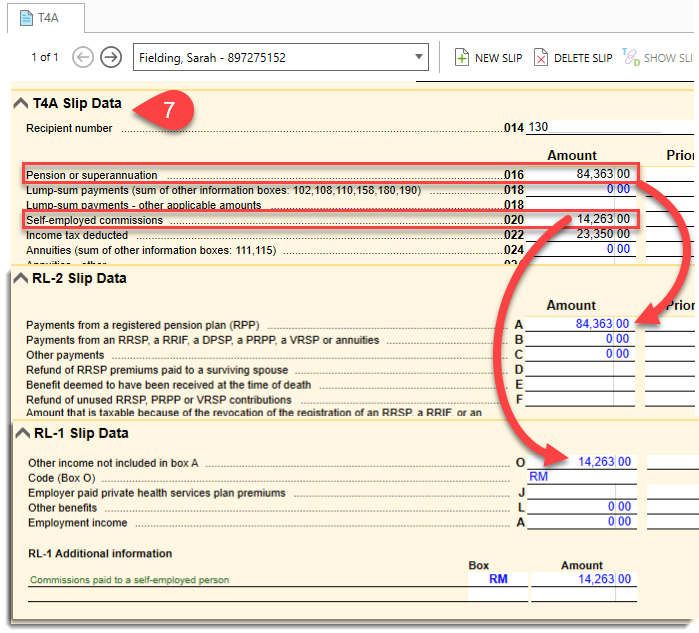Select RL-1 box O other income amount
699x633 pixels.
[582, 462]
